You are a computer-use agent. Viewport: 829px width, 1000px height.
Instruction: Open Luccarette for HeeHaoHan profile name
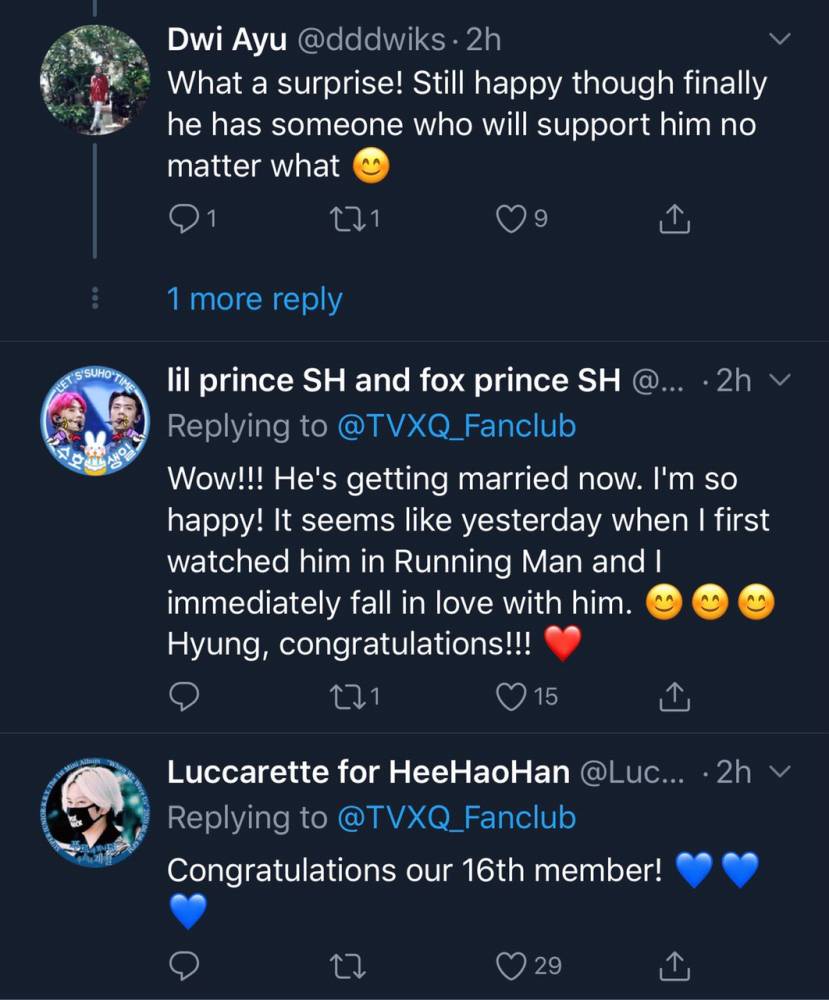point(368,773)
